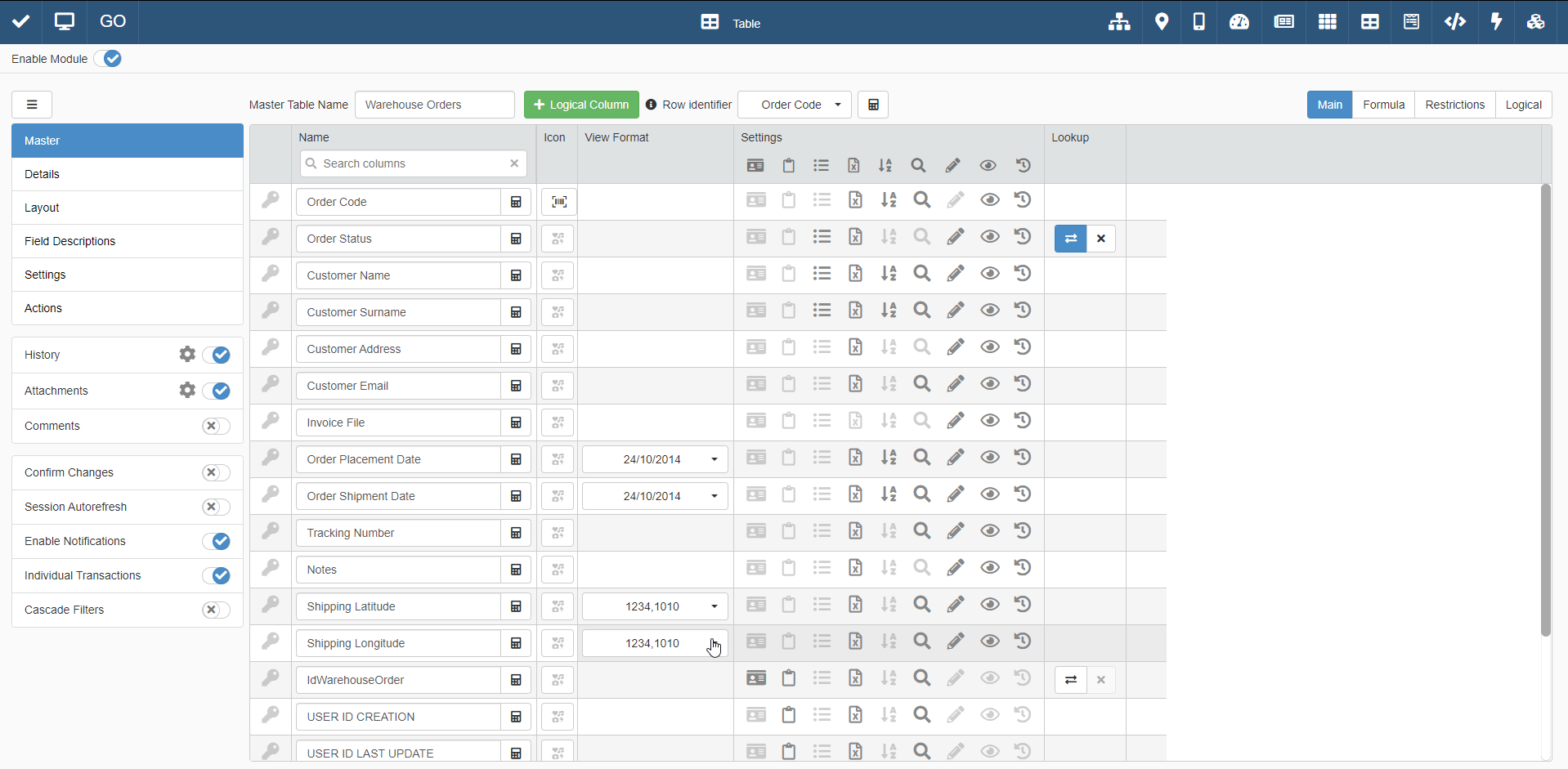Click the barcode icon for Order Code
Viewport: 1568px width, 769px height.
point(558,202)
